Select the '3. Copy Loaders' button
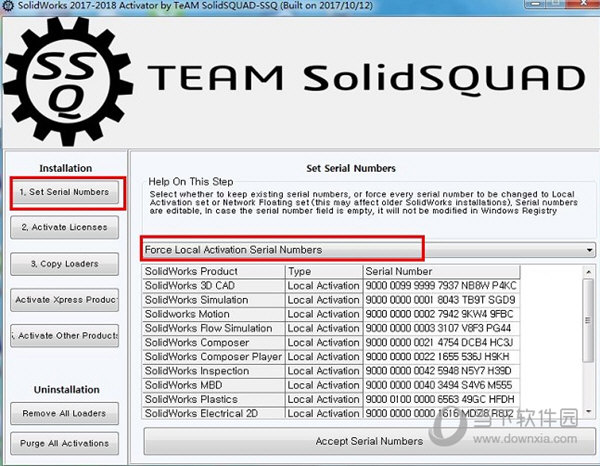The height and width of the screenshot is (466, 600). 64,264
